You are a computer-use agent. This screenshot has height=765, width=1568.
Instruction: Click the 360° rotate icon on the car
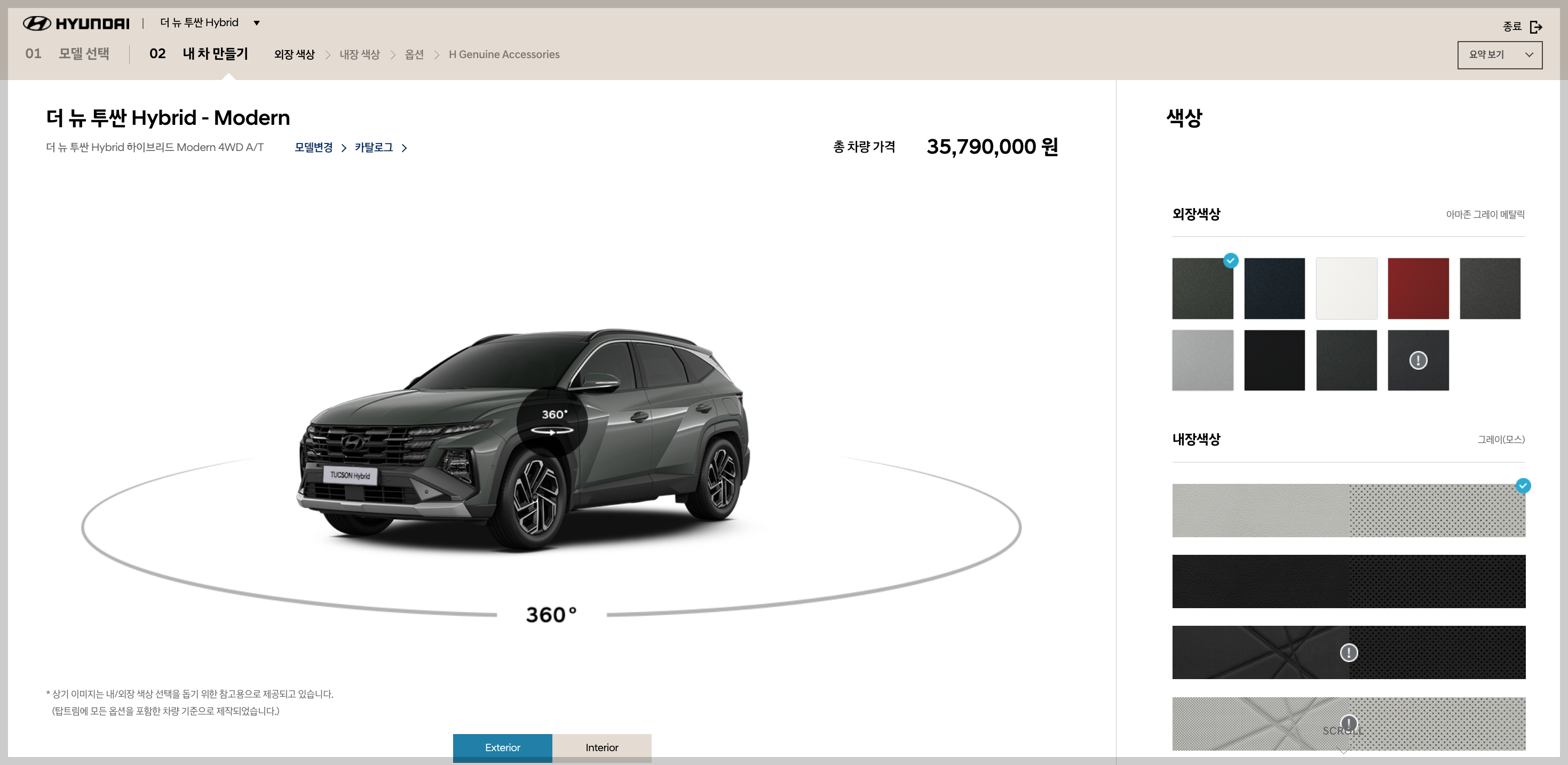click(x=551, y=422)
